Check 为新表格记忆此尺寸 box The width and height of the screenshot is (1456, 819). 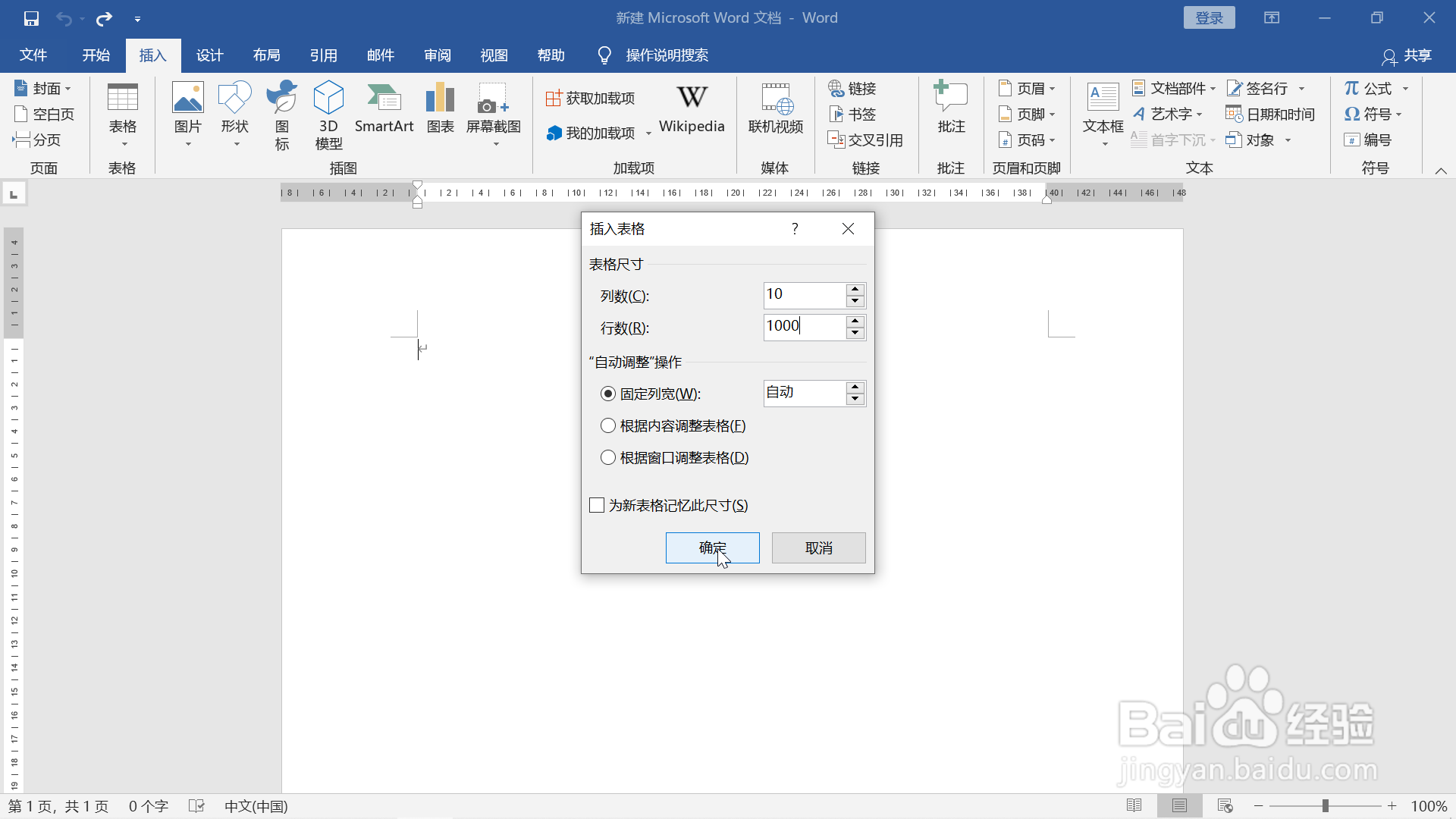[596, 504]
